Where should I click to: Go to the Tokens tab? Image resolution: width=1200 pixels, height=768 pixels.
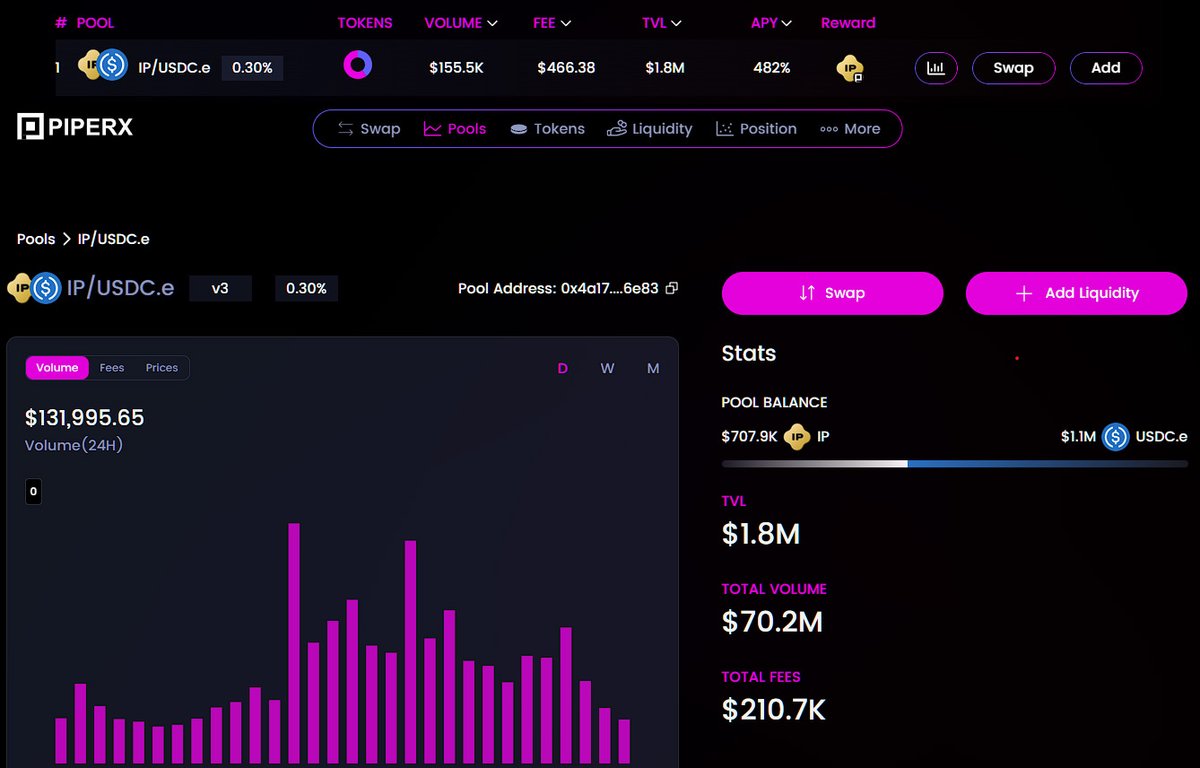[x=547, y=129]
